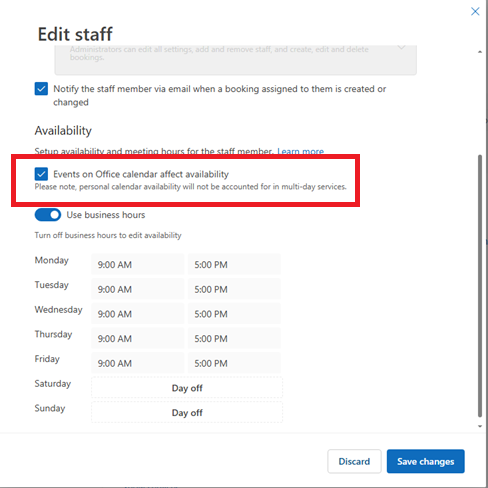Image resolution: width=488 pixels, height=488 pixels.
Task: Select Wednesday start time 9:00 AM
Action: point(138,314)
